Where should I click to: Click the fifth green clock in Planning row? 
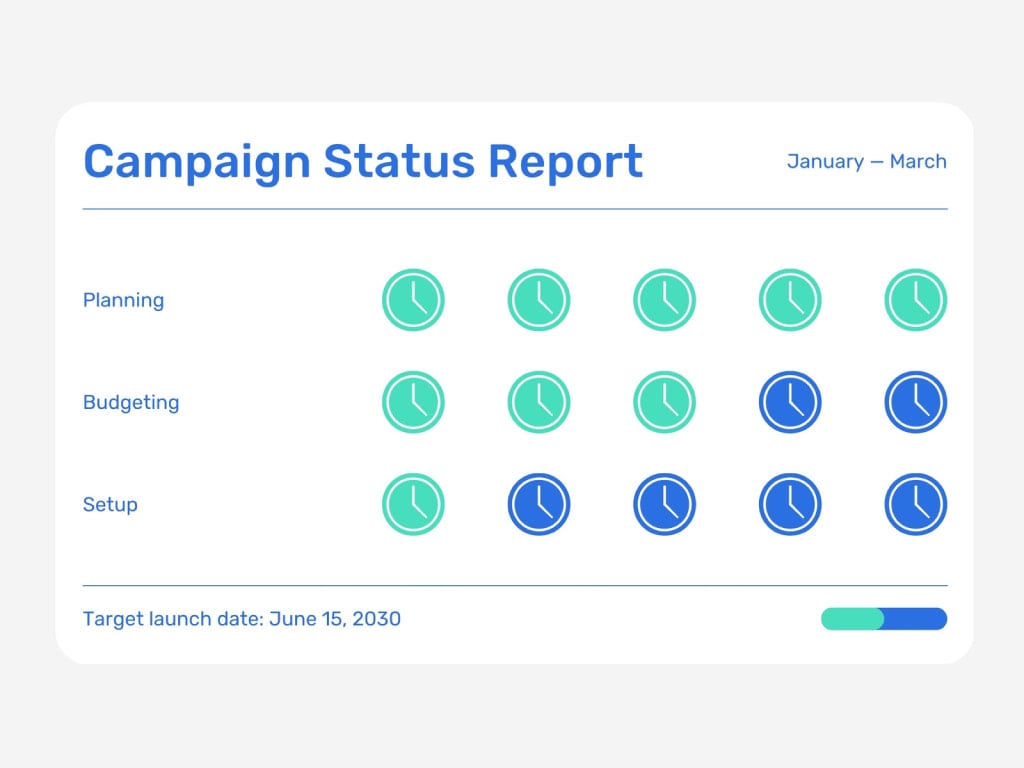coord(915,300)
